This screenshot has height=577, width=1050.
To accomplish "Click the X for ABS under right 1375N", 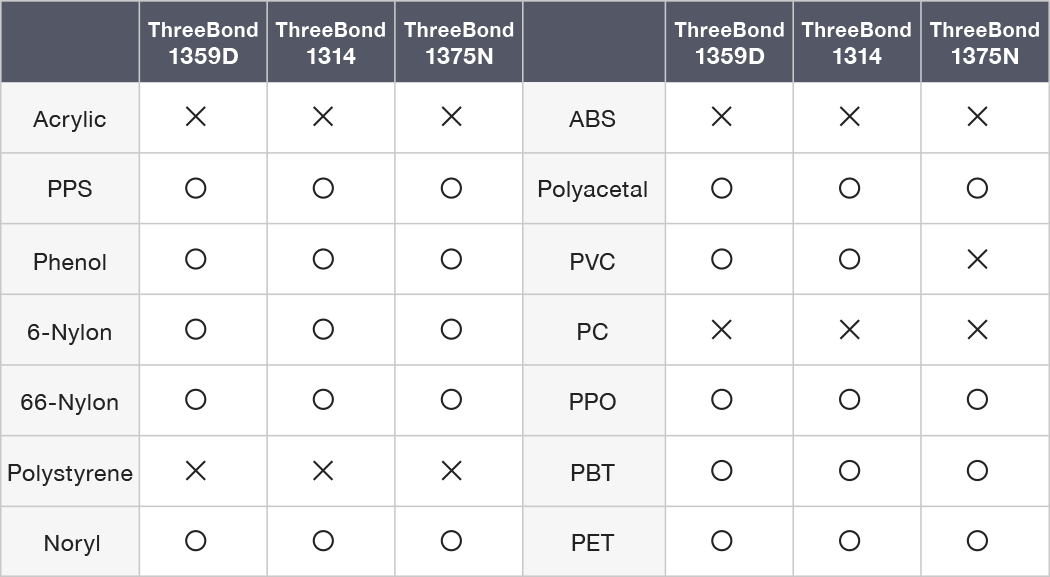I will click(x=978, y=117).
